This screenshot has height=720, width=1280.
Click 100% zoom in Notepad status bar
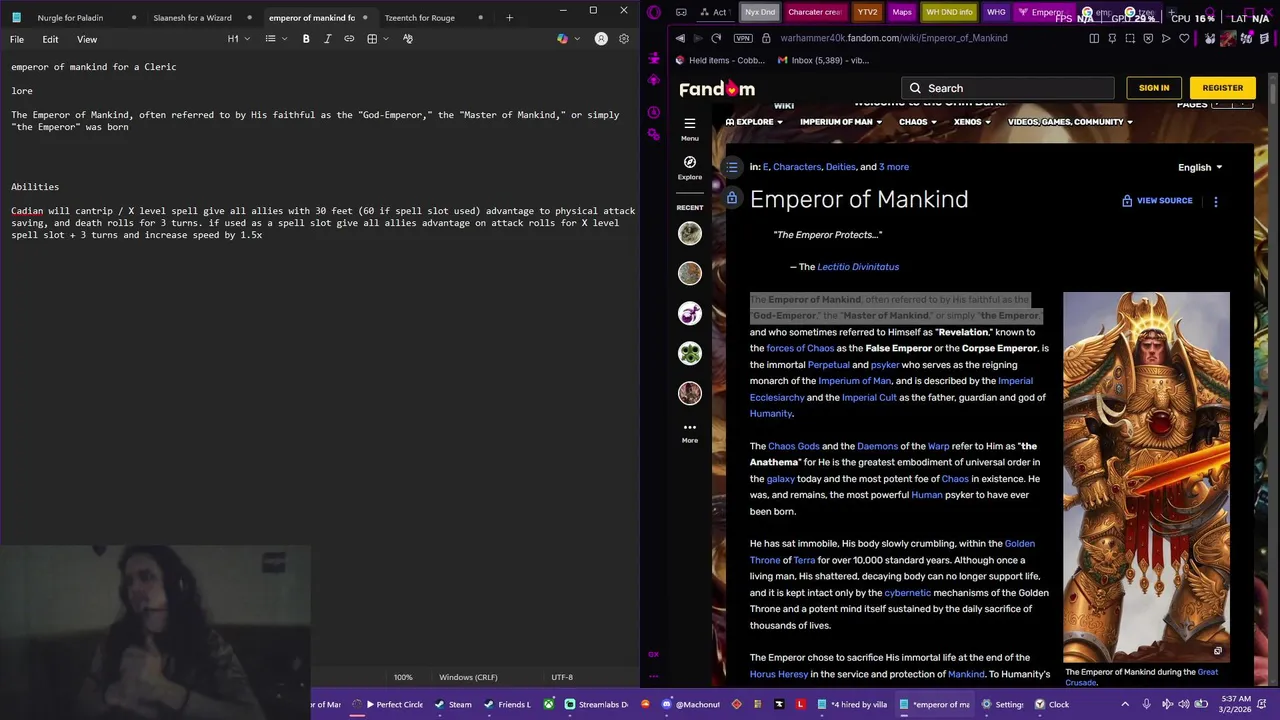click(x=403, y=677)
